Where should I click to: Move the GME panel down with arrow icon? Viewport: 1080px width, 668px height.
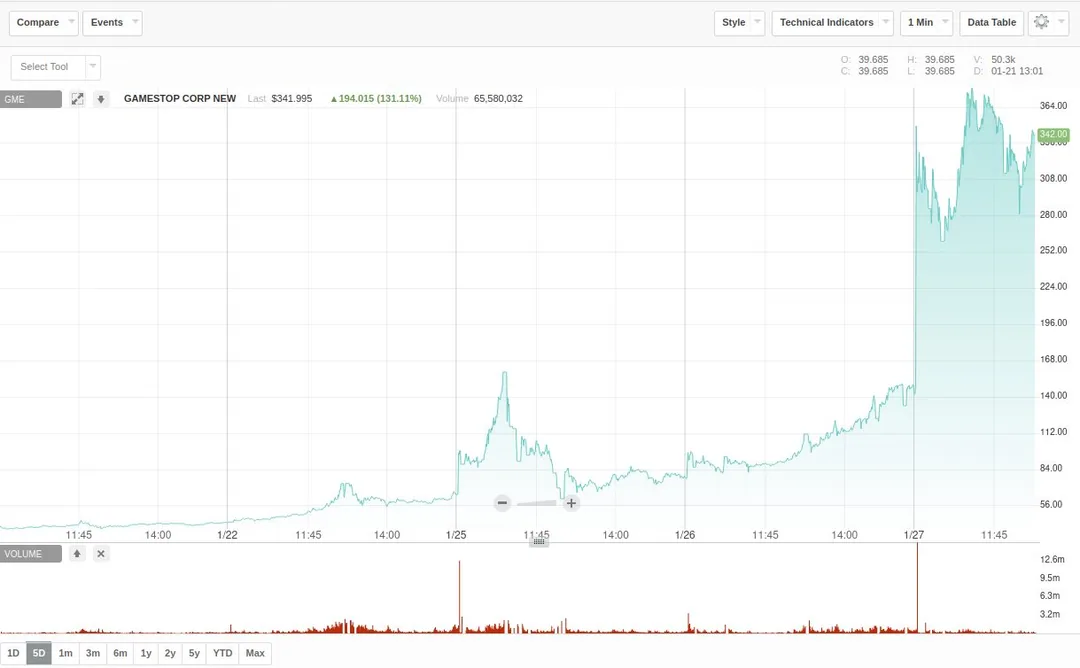click(x=101, y=99)
